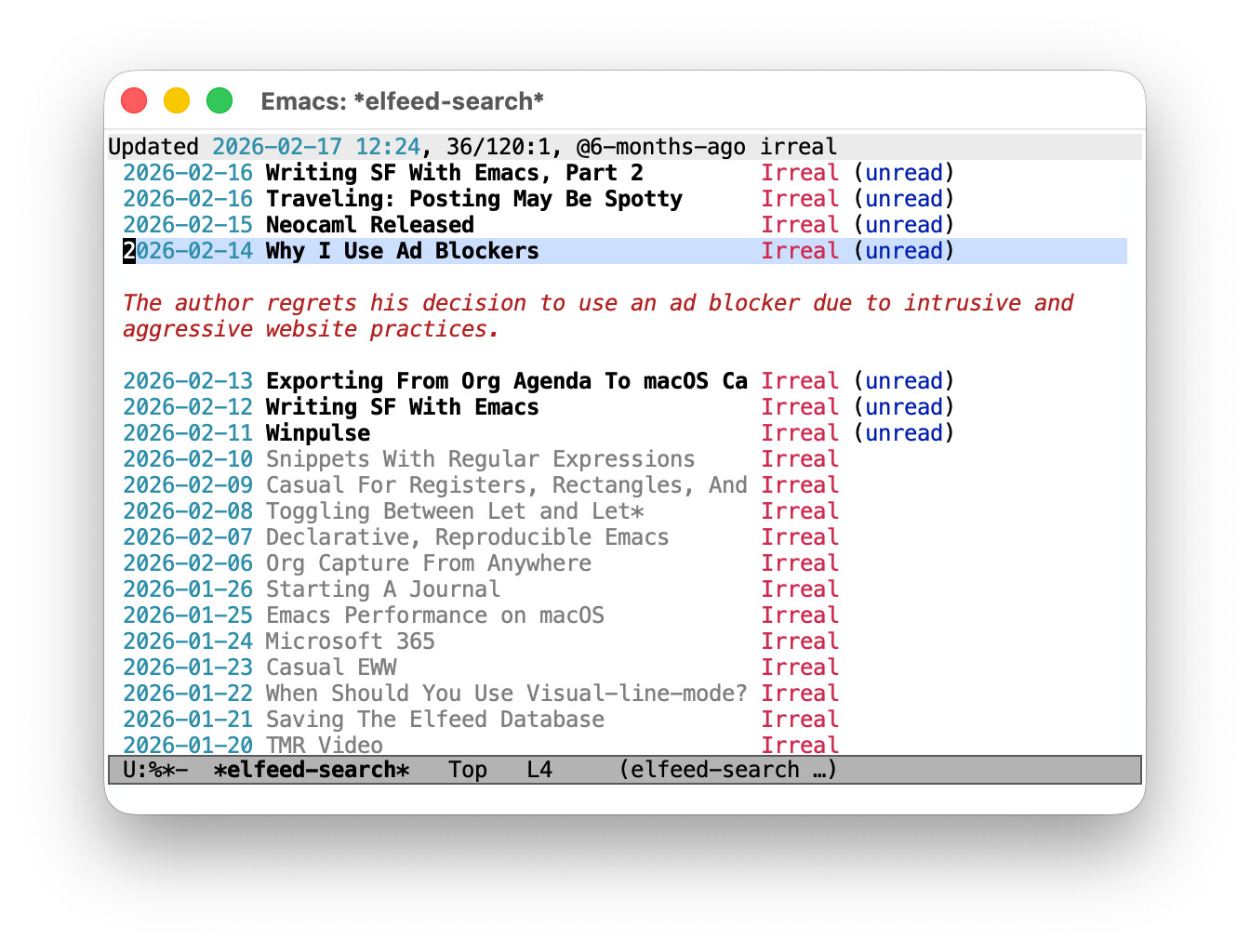Click the *elfeed-search* buffer name in mode line
The height and width of the screenshot is (952, 1250).
coord(312,769)
